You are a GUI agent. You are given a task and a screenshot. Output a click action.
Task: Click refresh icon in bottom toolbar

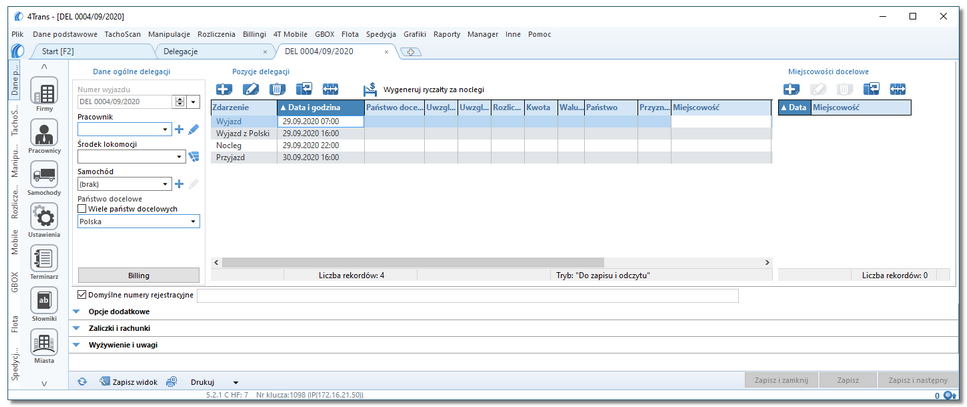tap(81, 382)
